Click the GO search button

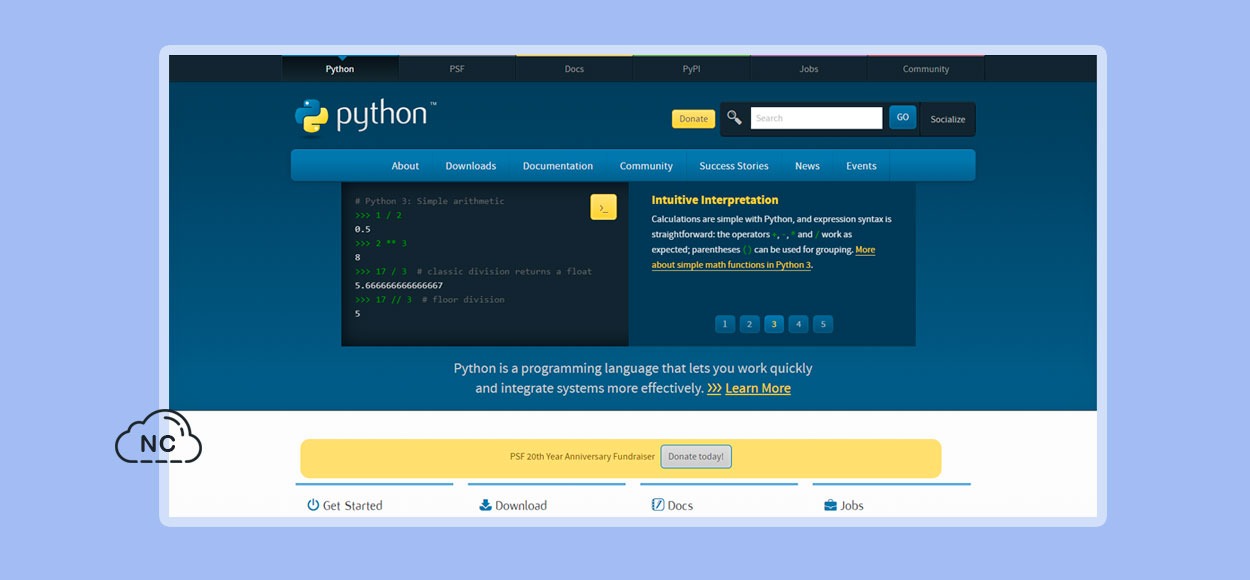click(x=902, y=117)
